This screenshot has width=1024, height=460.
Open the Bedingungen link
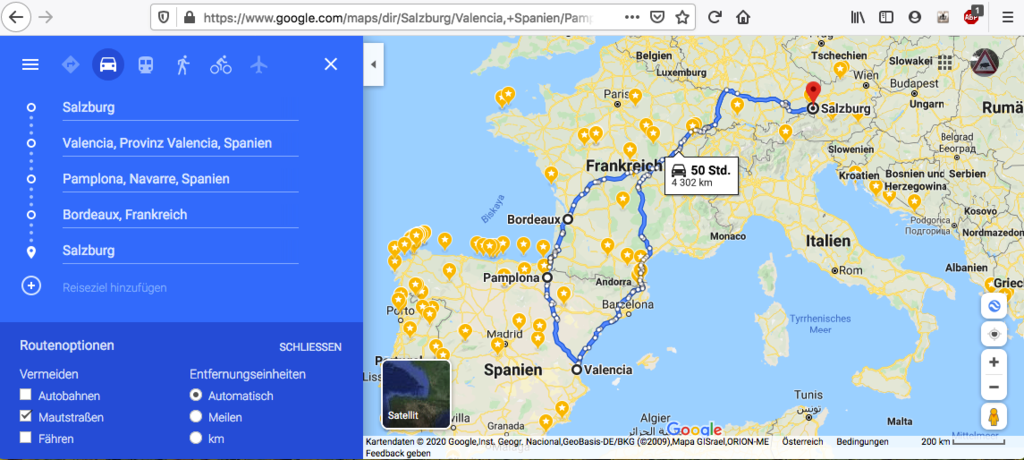862,442
